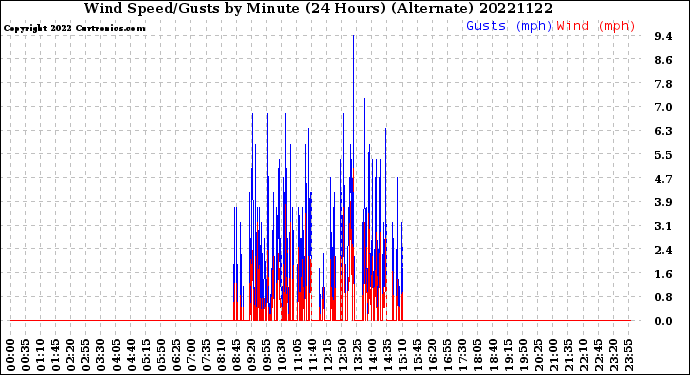Select the 07:00 x-axis label
Screen dimensions: 690x375
pos(191,355)
